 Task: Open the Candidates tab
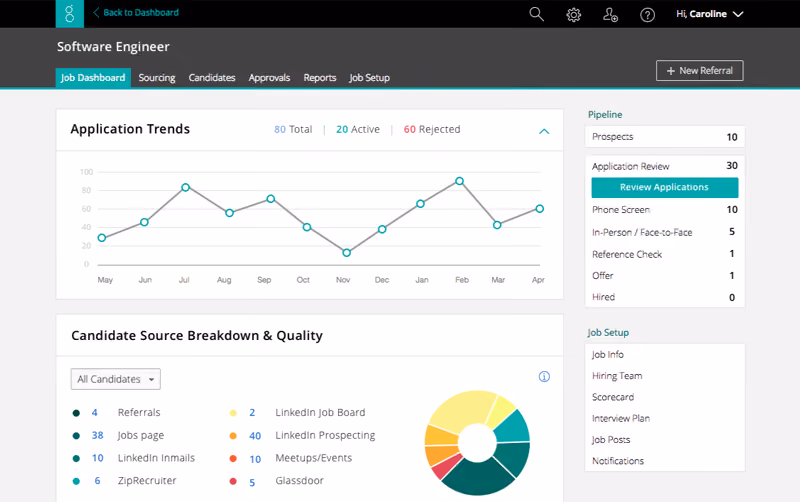[212, 78]
